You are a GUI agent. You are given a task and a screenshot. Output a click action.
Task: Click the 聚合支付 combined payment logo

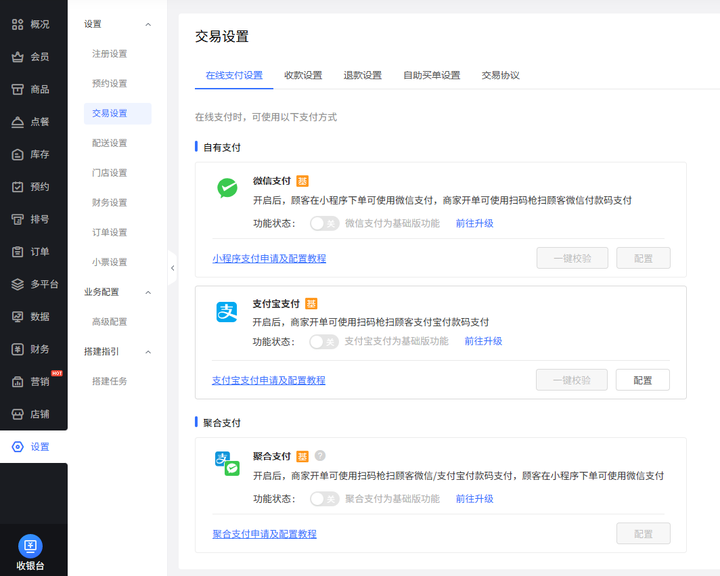[x=227, y=463]
